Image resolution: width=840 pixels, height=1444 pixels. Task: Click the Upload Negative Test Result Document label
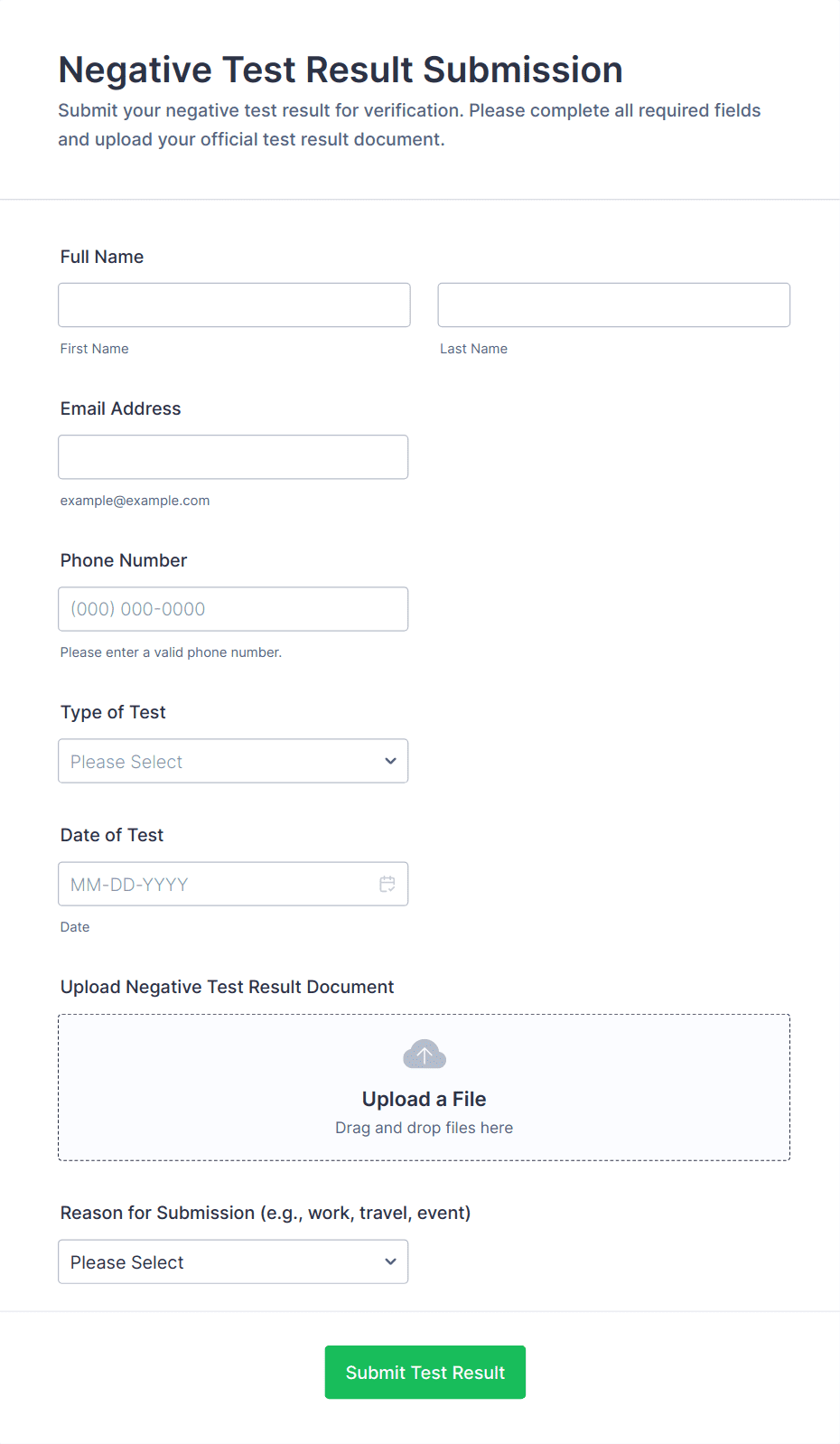click(227, 987)
